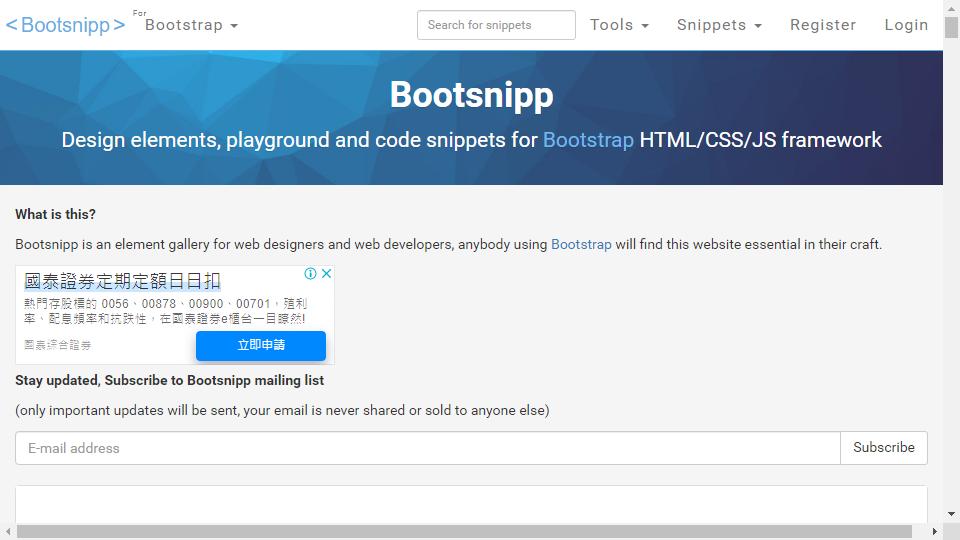This screenshot has width=960, height=540.
Task: Open the Snippets dropdown menu
Action: (x=719, y=25)
